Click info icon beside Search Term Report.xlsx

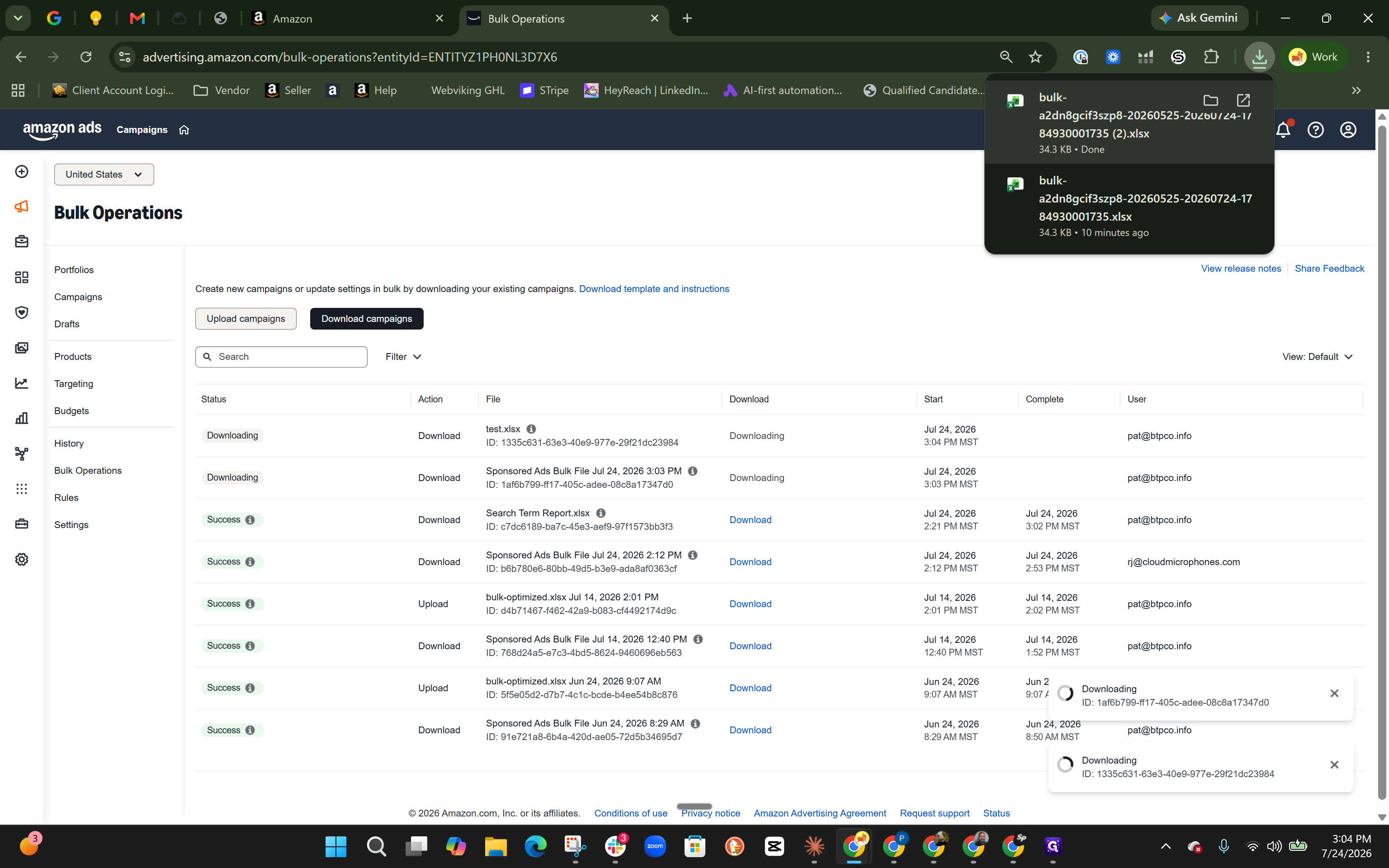click(601, 513)
